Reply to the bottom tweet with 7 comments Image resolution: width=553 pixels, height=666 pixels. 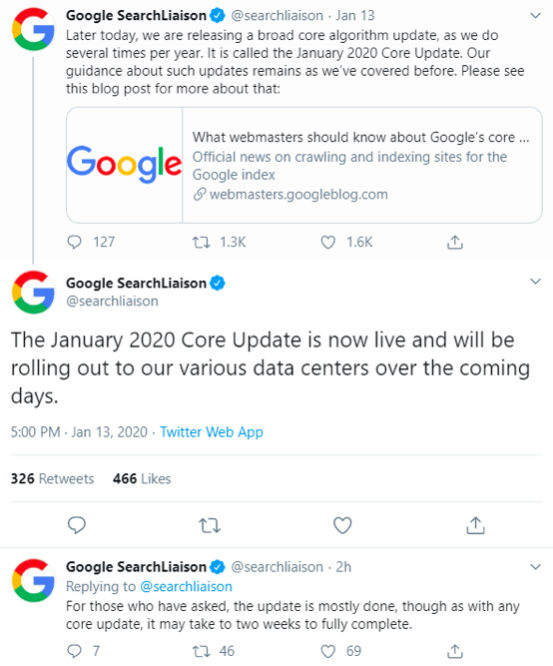tap(74, 651)
